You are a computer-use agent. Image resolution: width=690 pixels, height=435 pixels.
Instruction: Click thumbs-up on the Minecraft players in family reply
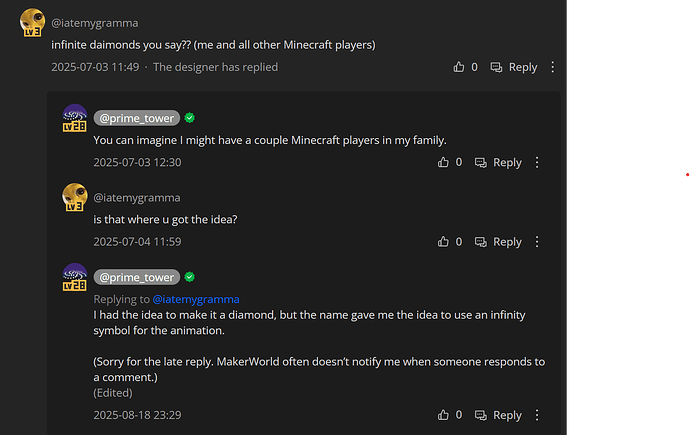coord(443,162)
